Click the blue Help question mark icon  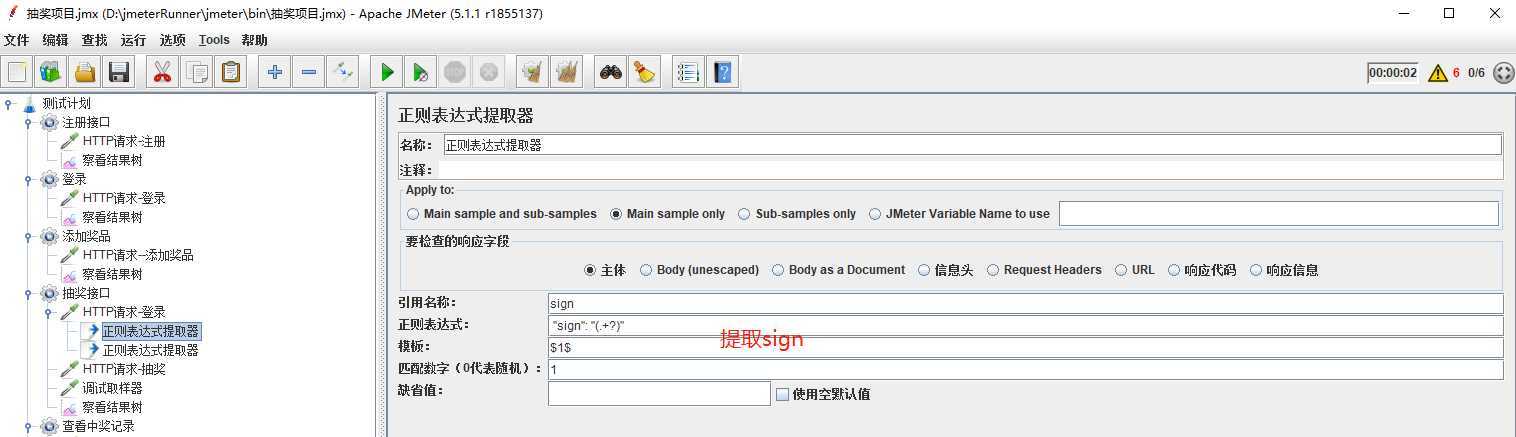pos(722,72)
